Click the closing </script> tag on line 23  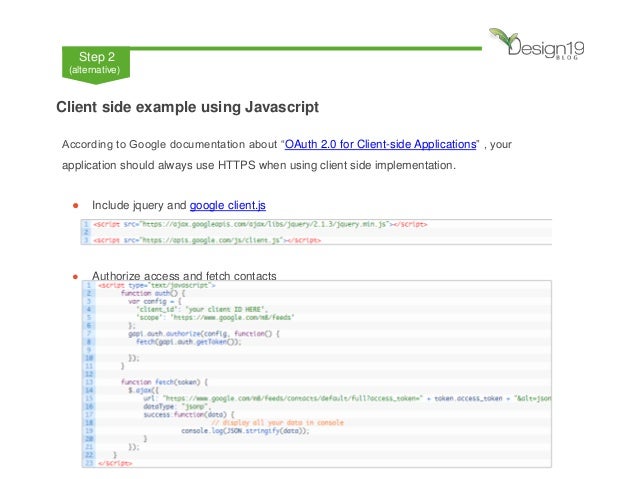(x=115, y=463)
